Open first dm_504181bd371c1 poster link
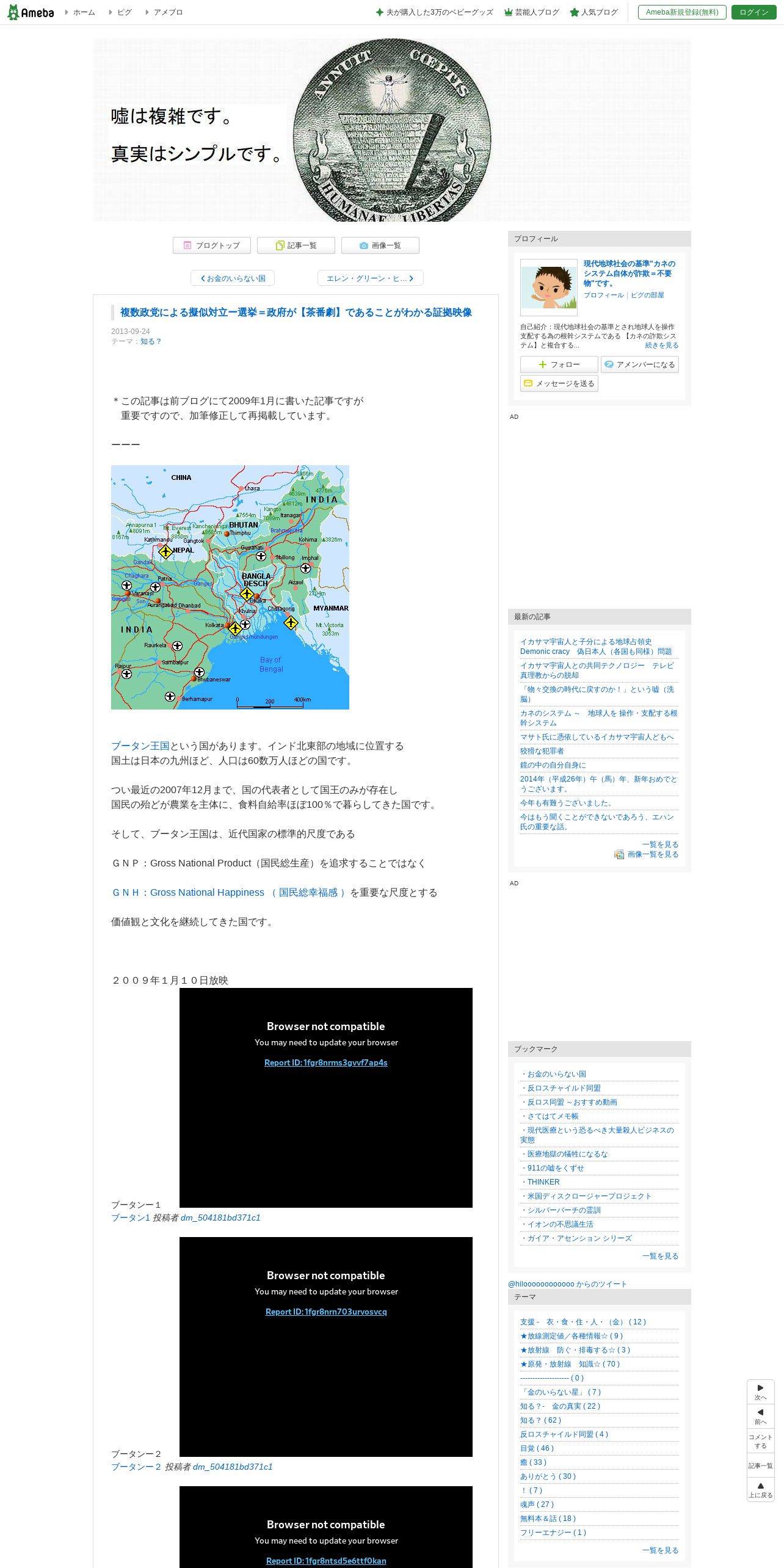Screen dimensions: 784x1568 click(x=220, y=1218)
